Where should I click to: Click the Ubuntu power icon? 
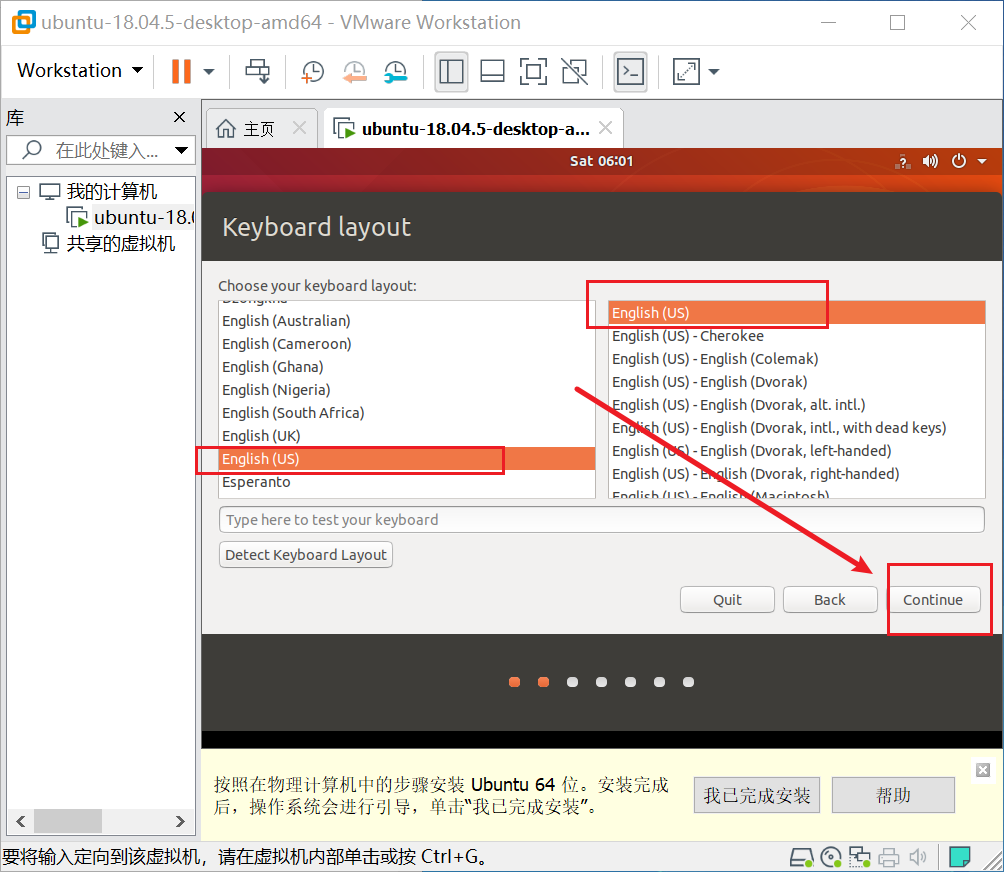959,161
